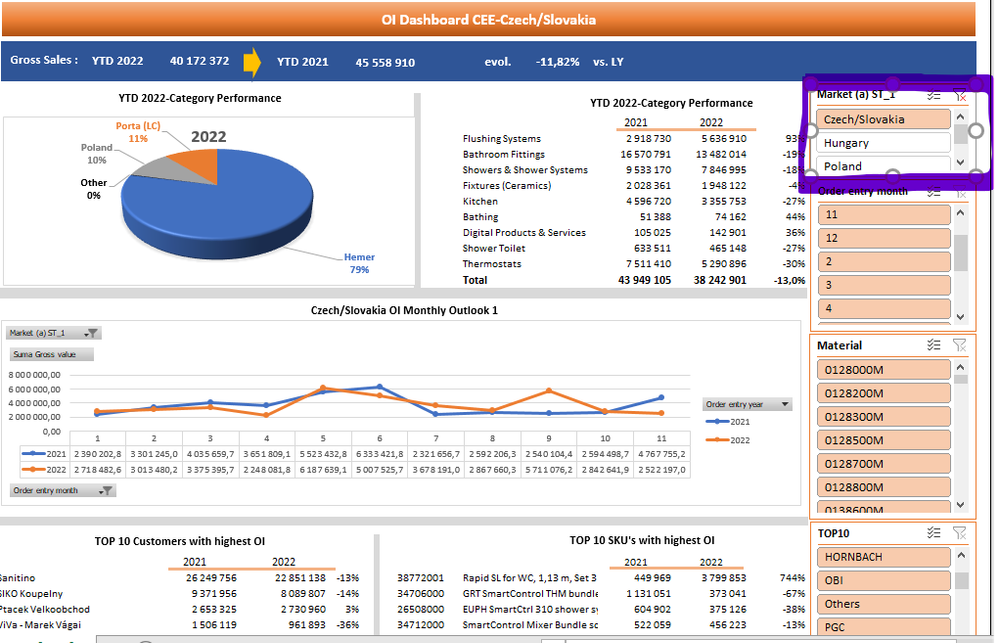Click Sanitino customer row

pyautogui.click(x=180, y=578)
